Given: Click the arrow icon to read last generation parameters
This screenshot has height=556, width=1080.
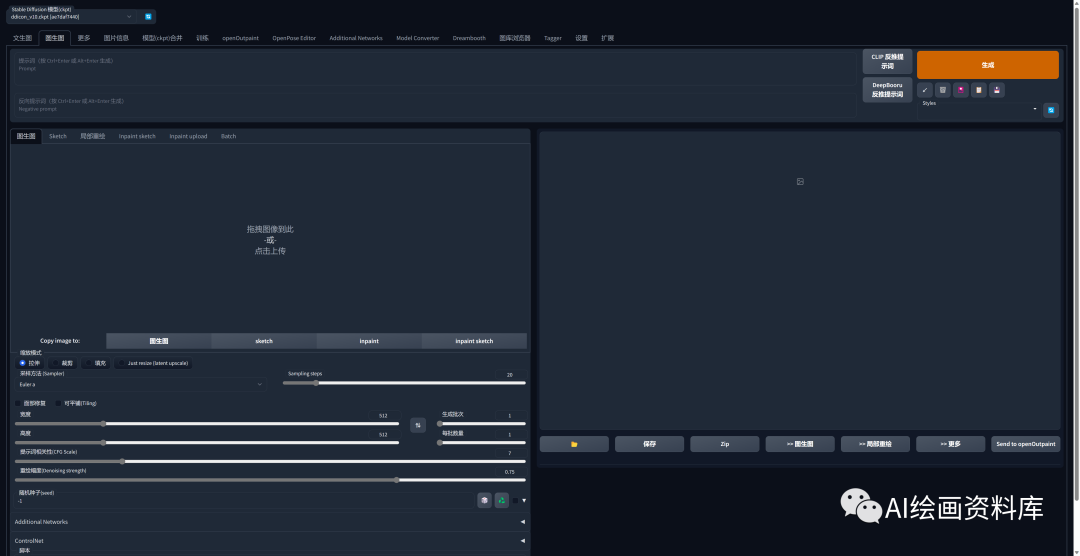Looking at the screenshot, I should click(x=925, y=90).
